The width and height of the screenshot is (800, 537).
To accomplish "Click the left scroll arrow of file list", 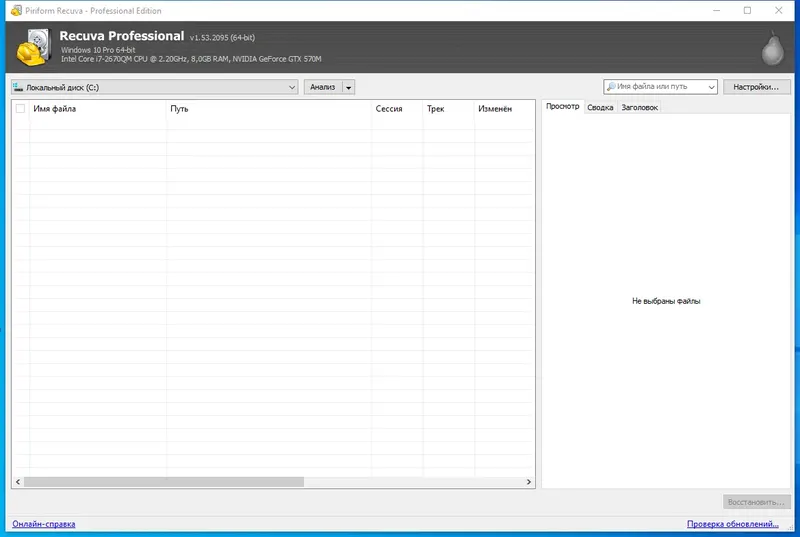I will point(18,482).
